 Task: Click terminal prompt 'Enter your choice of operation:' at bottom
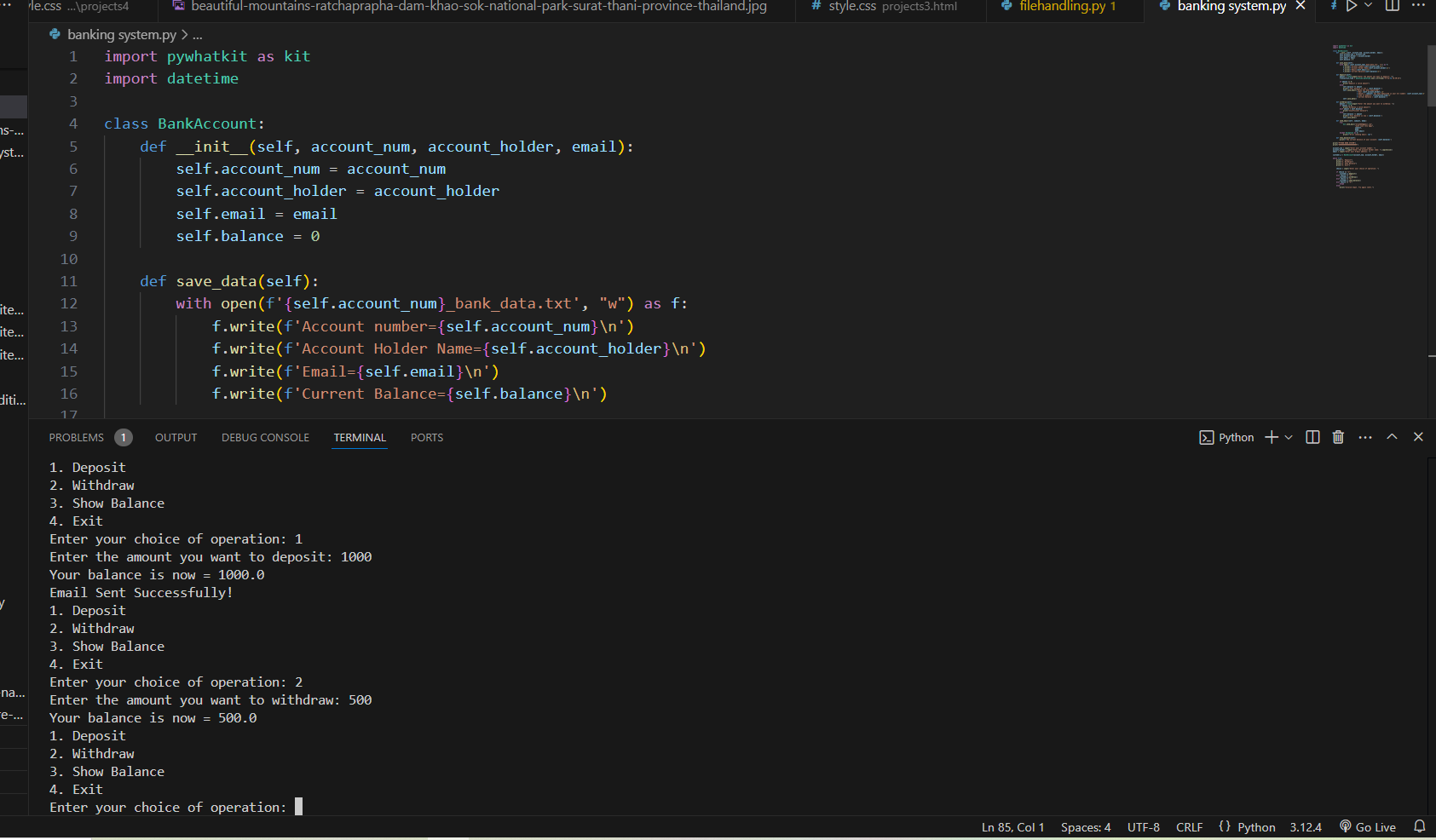168,807
